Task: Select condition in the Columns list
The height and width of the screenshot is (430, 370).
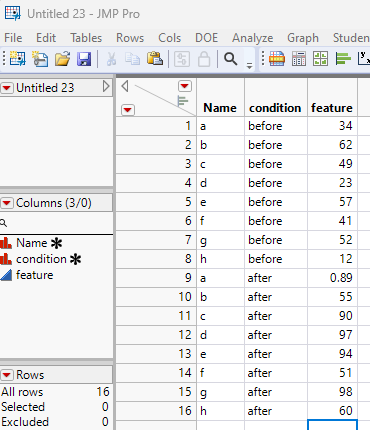Action: click(x=41, y=259)
